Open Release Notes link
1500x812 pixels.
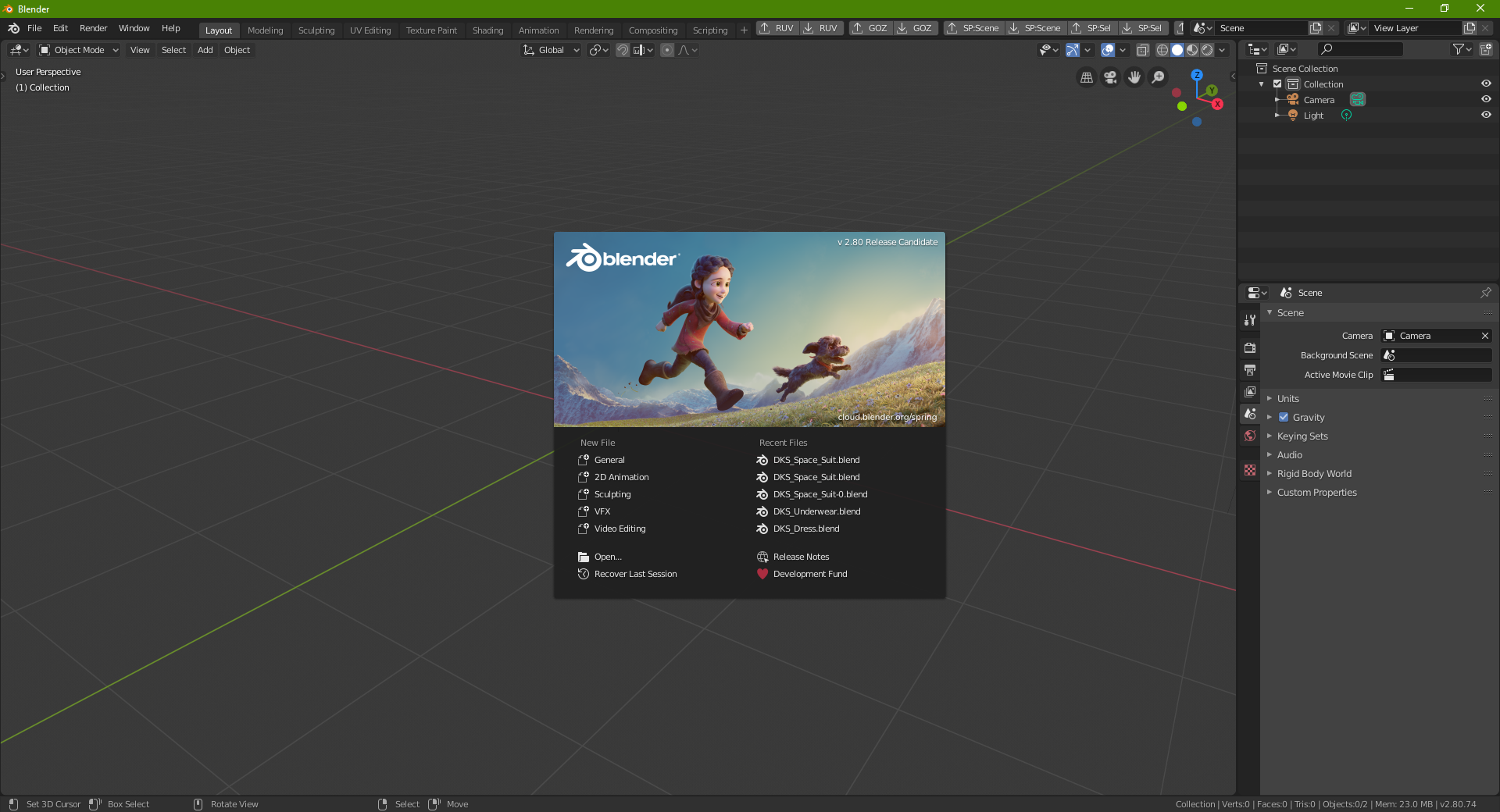click(801, 557)
